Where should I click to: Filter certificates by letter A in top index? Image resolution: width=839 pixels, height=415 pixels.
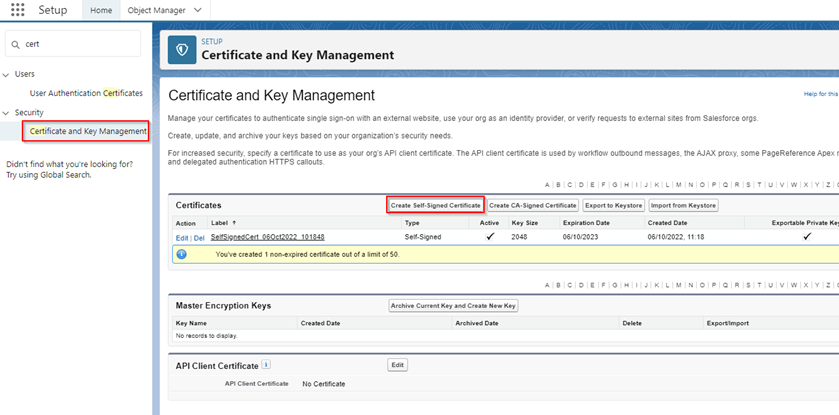547,185
